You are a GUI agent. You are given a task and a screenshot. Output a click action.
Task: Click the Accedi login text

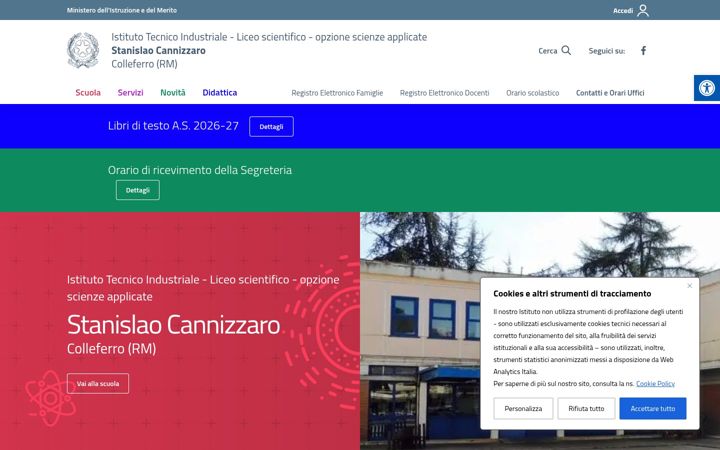pyautogui.click(x=623, y=11)
